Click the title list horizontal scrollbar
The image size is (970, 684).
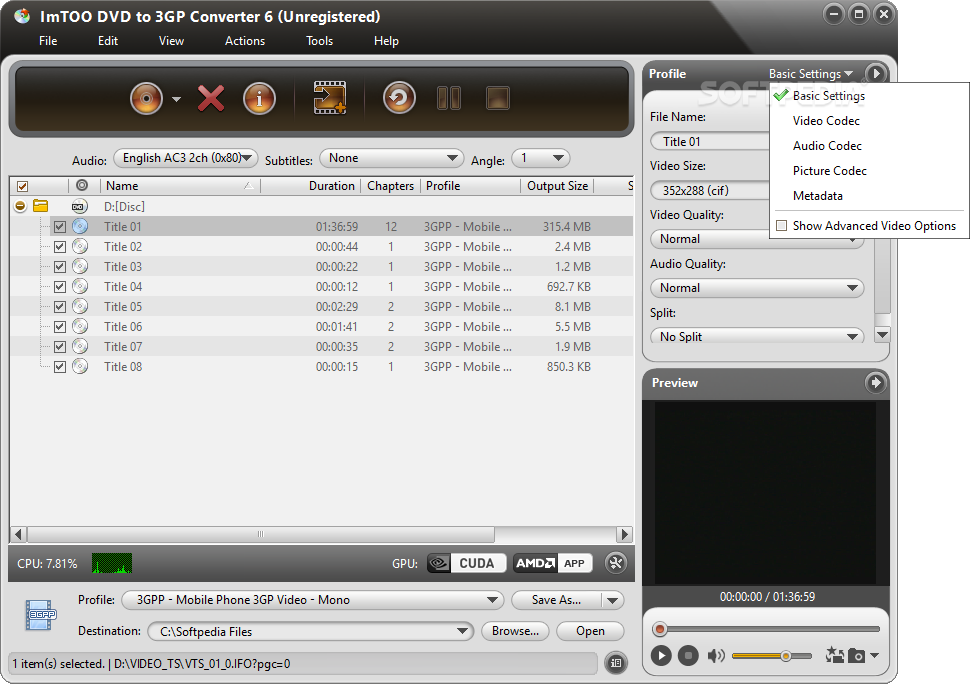coord(260,534)
